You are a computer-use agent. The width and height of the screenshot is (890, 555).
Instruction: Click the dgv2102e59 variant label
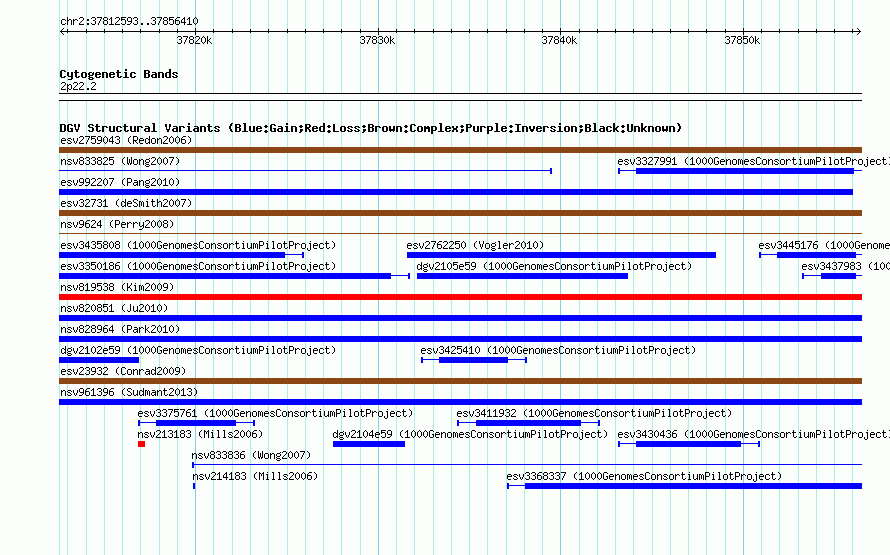[198, 350]
